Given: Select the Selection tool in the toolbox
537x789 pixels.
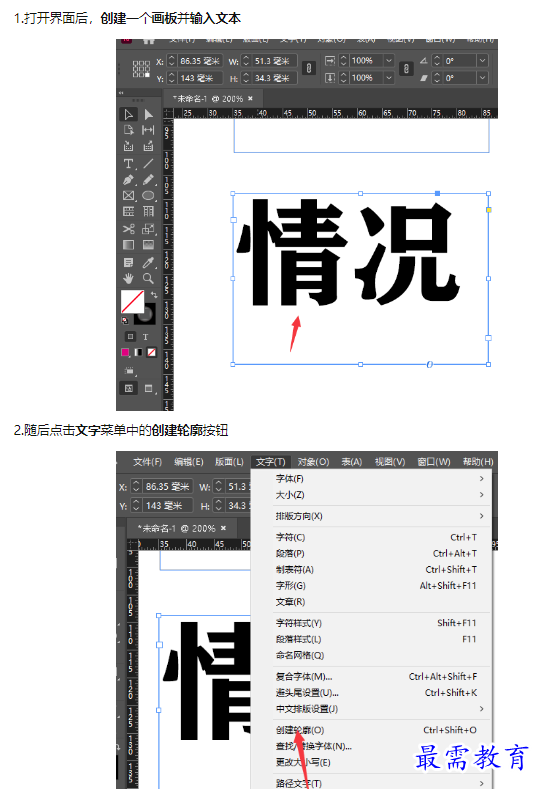Looking at the screenshot, I should [128, 115].
